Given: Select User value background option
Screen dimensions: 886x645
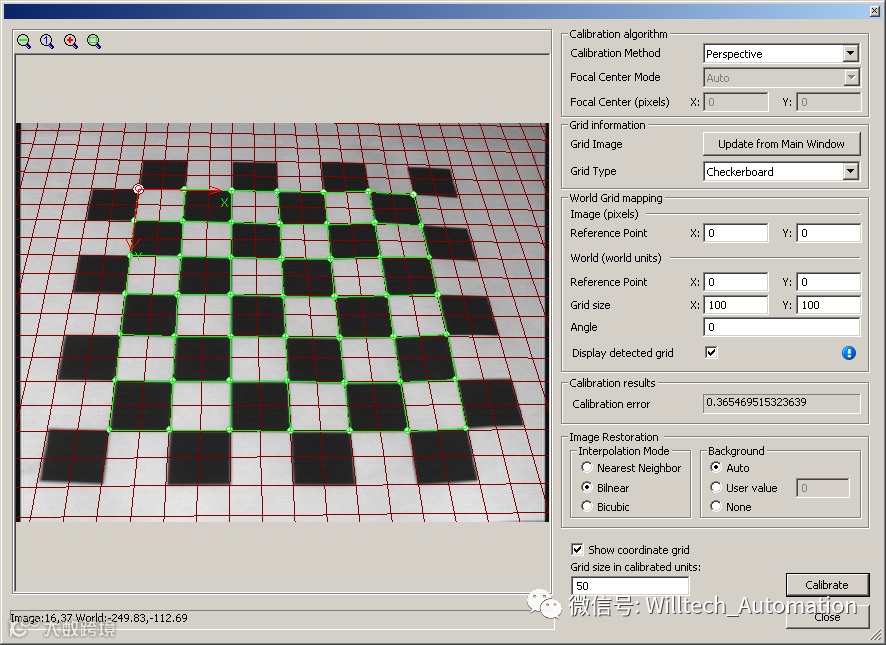Looking at the screenshot, I should [x=716, y=487].
